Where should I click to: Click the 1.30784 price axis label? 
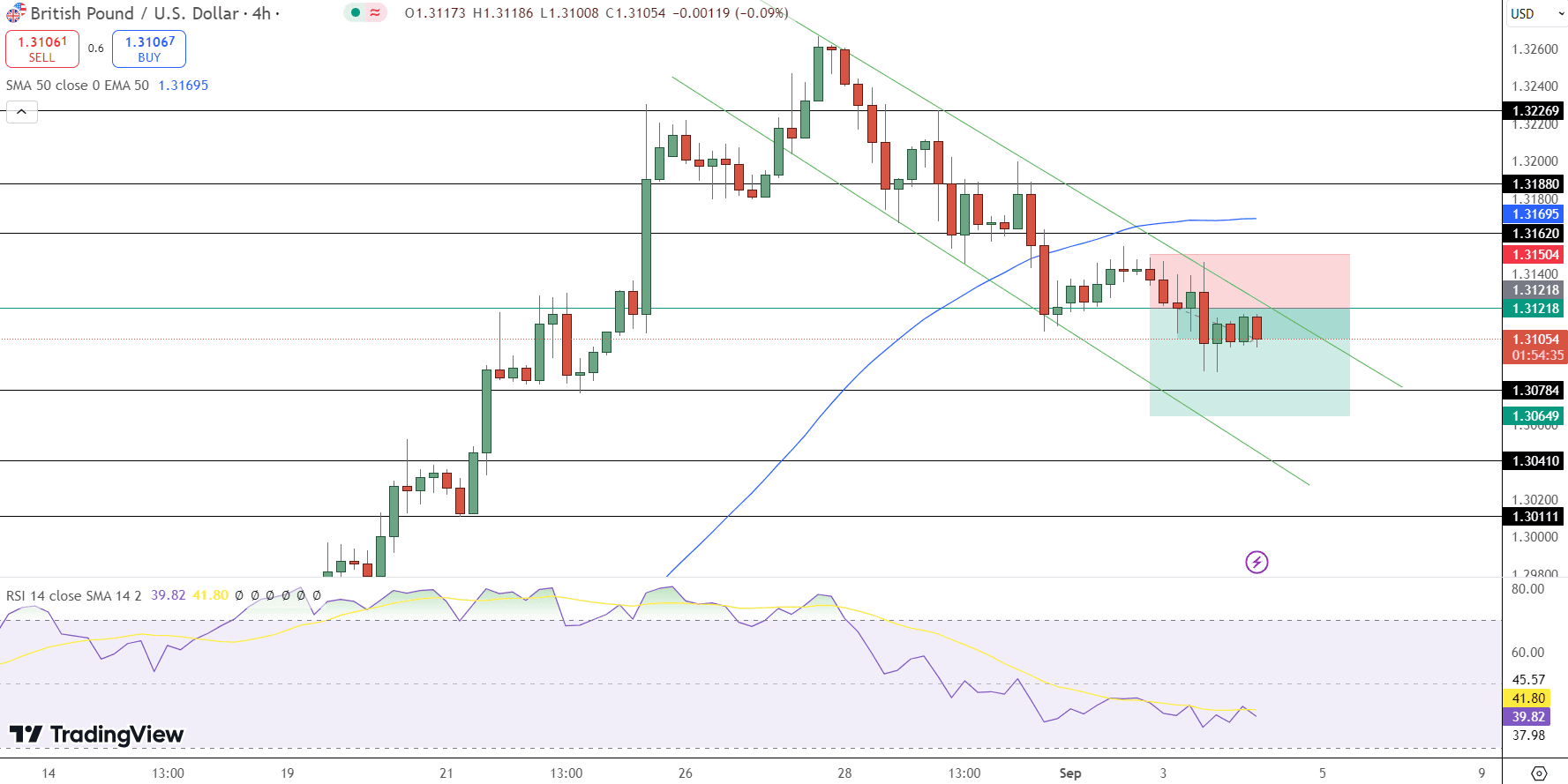point(1535,391)
